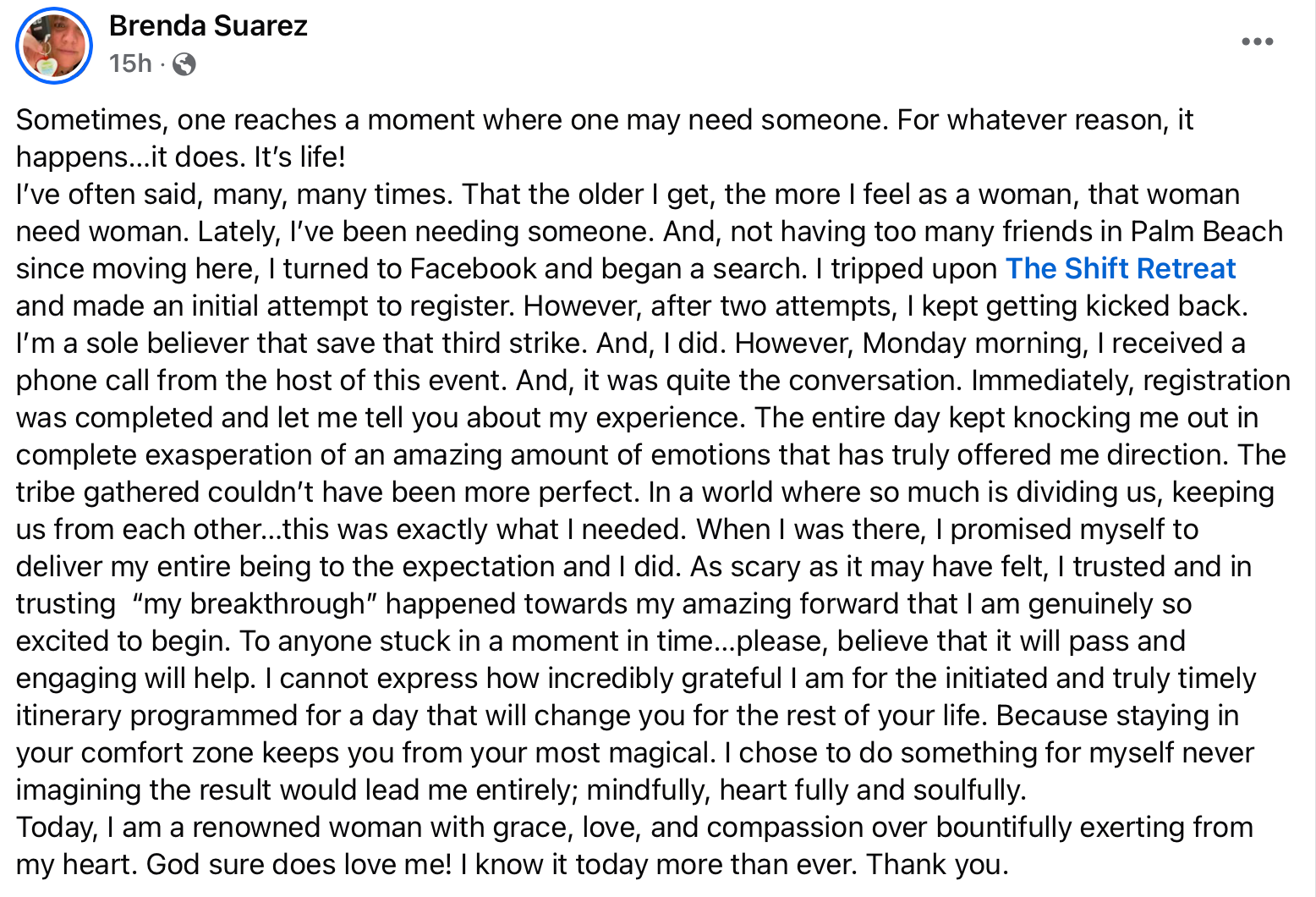Click the text "happens…it does. It's life!"
This screenshot has height=897, width=1316.
click(x=181, y=157)
